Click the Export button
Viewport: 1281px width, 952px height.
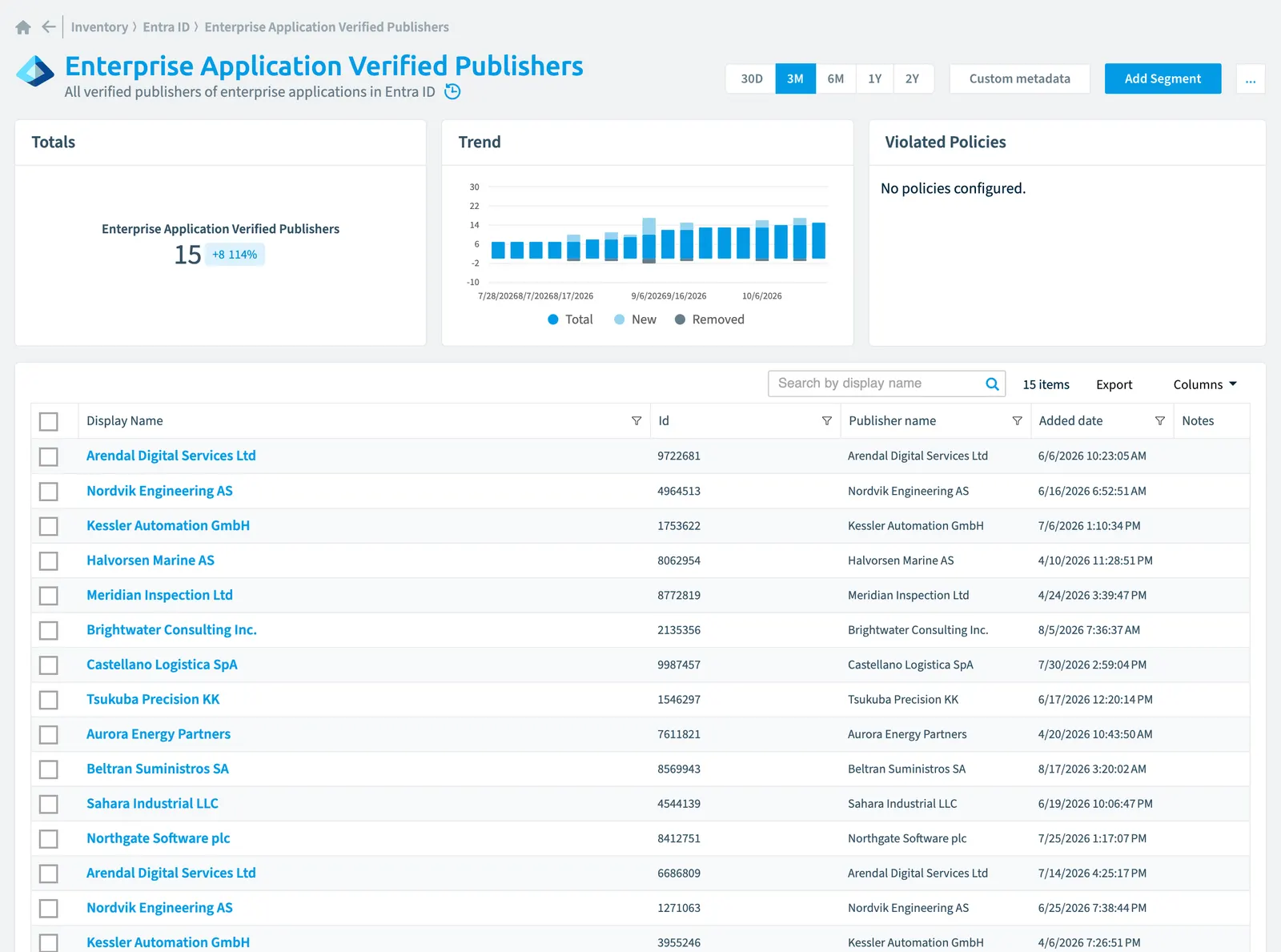(1114, 384)
